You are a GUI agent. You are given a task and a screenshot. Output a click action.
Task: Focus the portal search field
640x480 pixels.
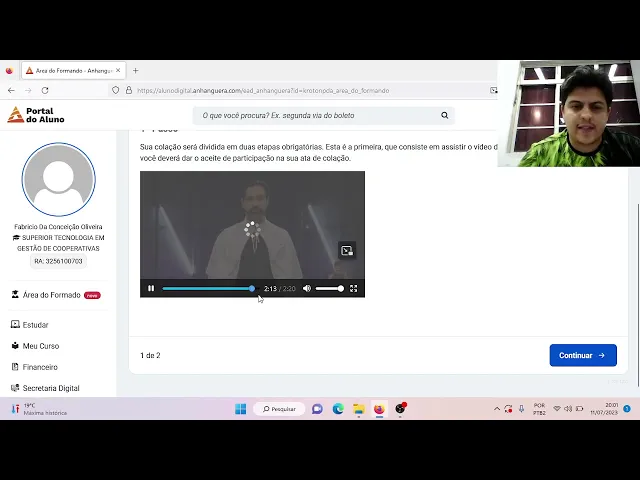(x=323, y=116)
